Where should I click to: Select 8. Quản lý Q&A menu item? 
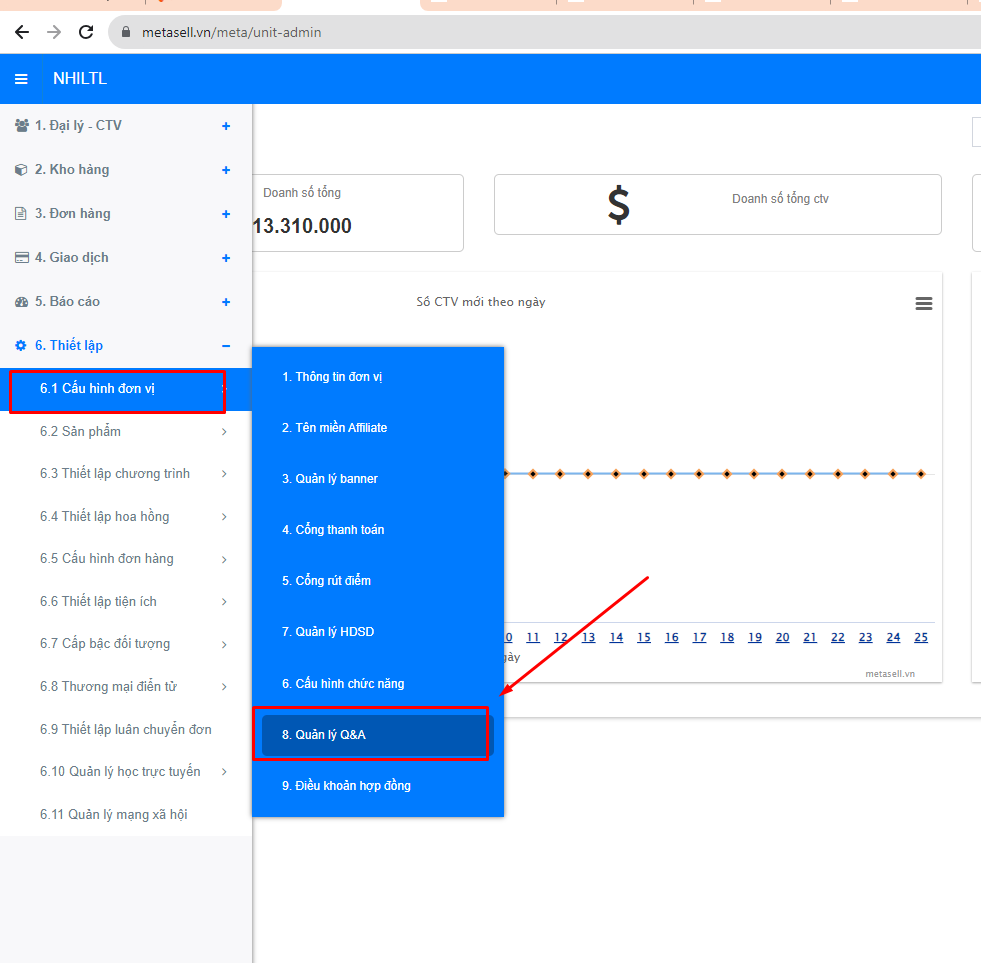(324, 735)
